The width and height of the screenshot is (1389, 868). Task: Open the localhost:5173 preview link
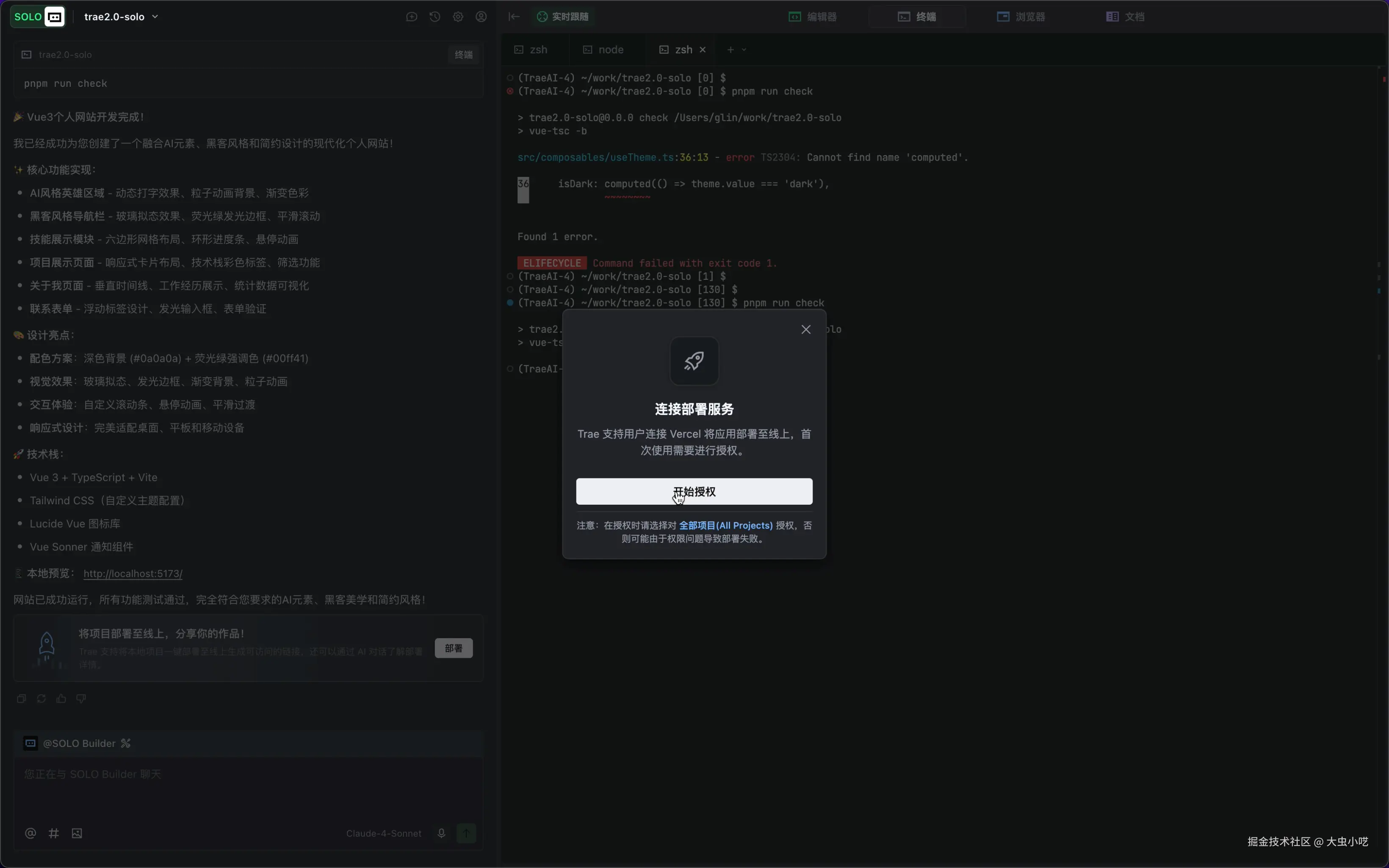click(133, 573)
